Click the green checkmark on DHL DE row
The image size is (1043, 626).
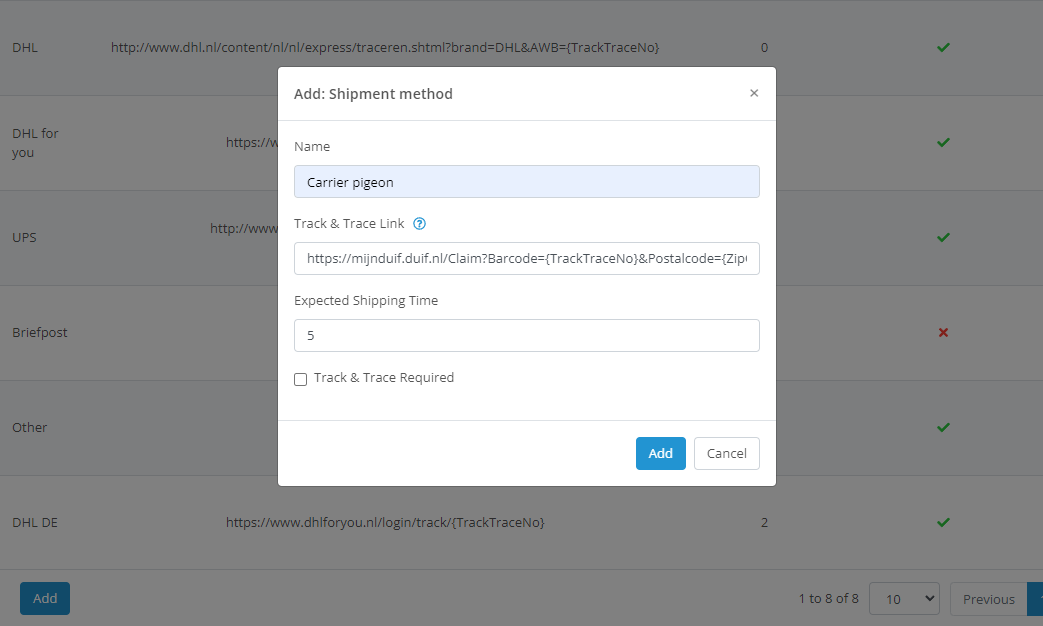(943, 522)
